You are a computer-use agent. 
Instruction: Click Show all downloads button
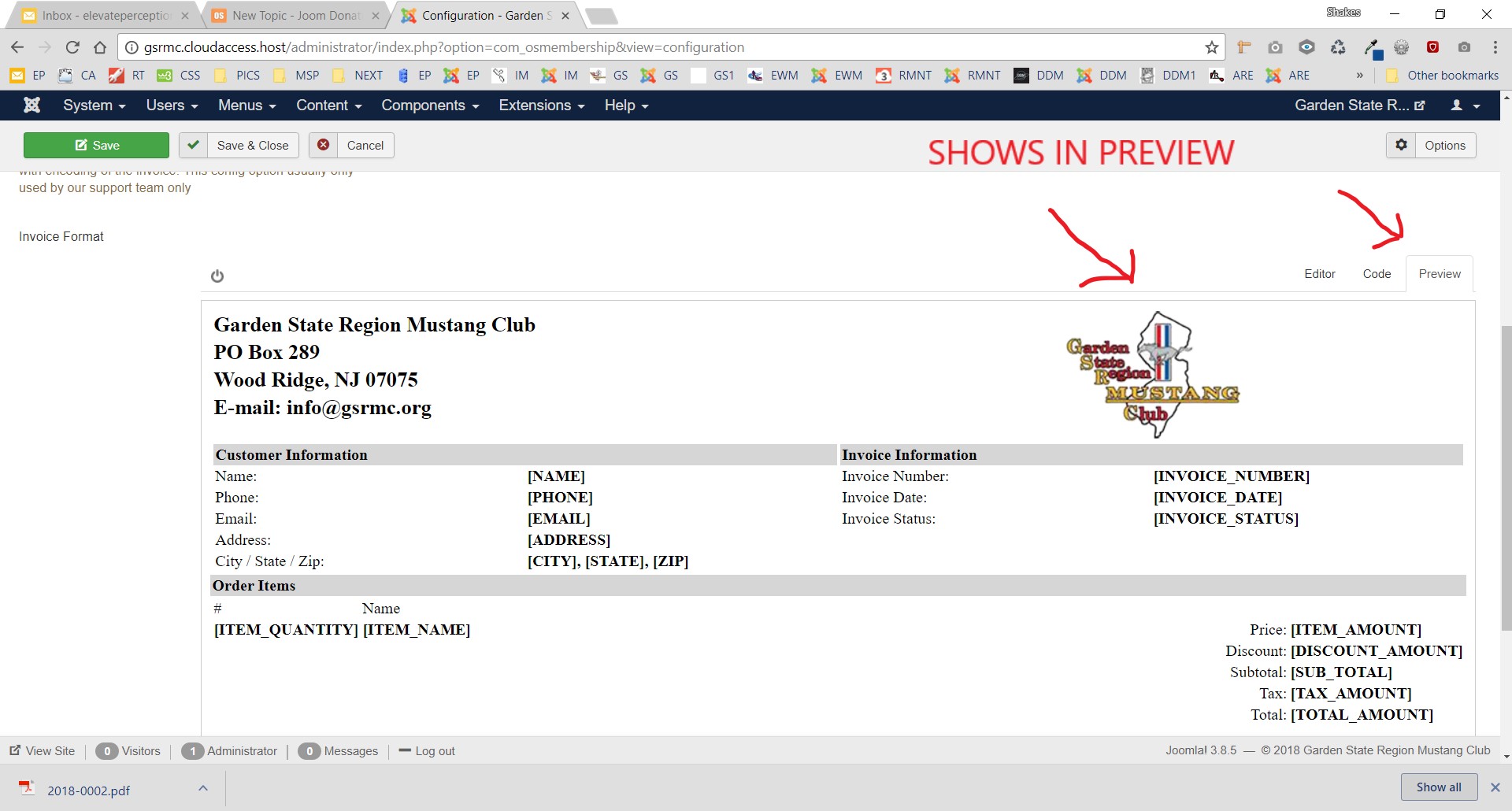(1439, 787)
